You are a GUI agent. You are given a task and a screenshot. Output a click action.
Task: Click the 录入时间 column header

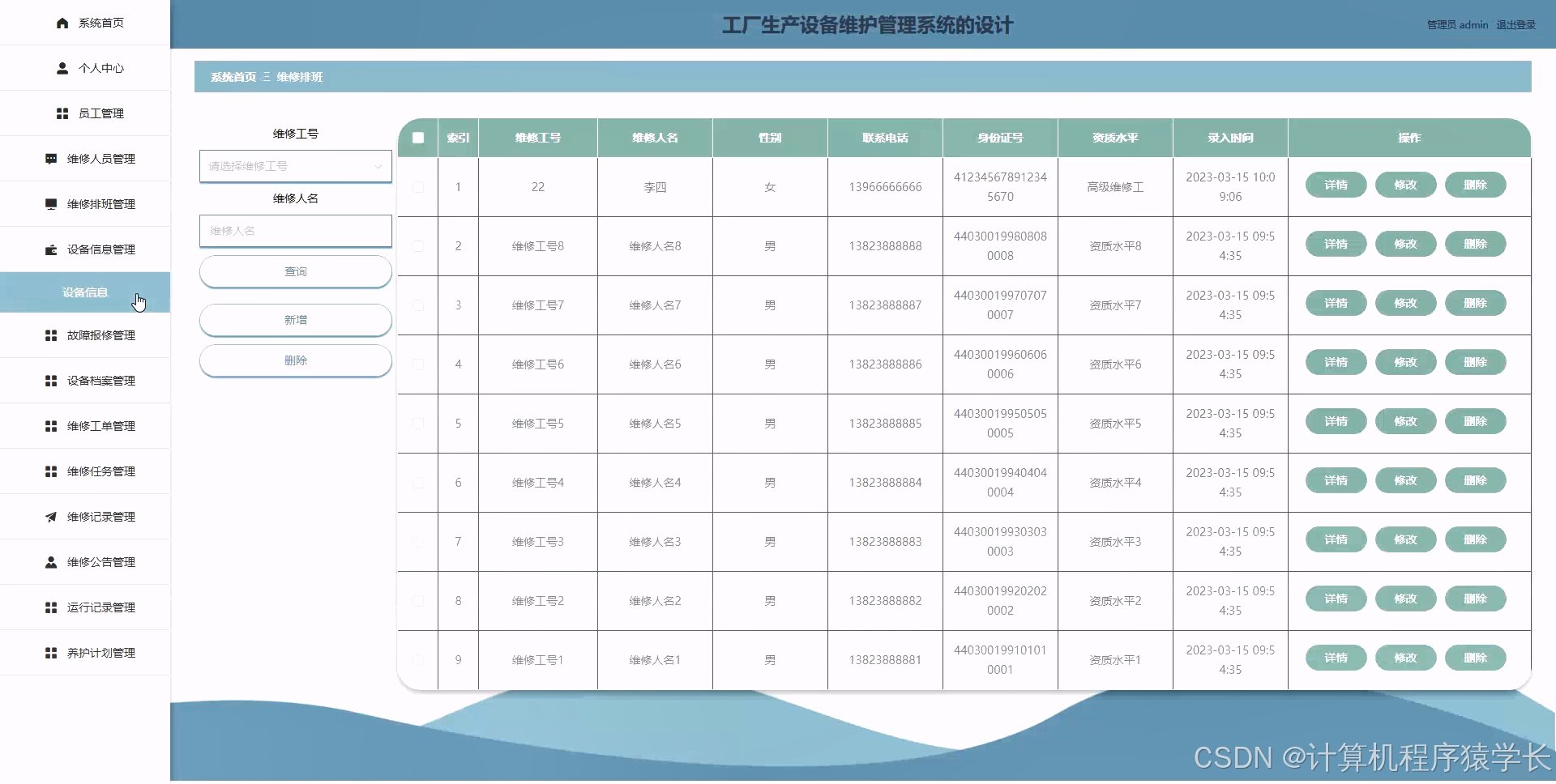coord(1230,138)
